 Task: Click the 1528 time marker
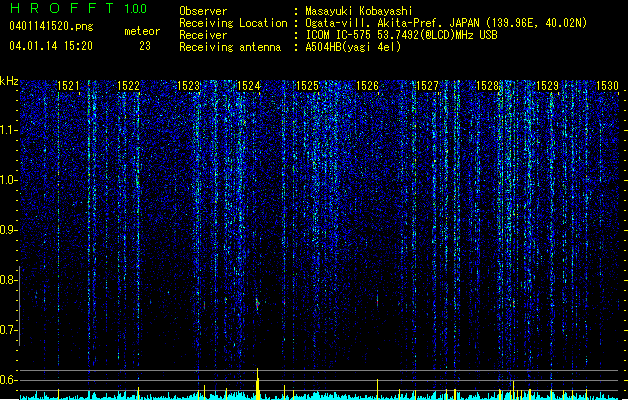coord(487,86)
